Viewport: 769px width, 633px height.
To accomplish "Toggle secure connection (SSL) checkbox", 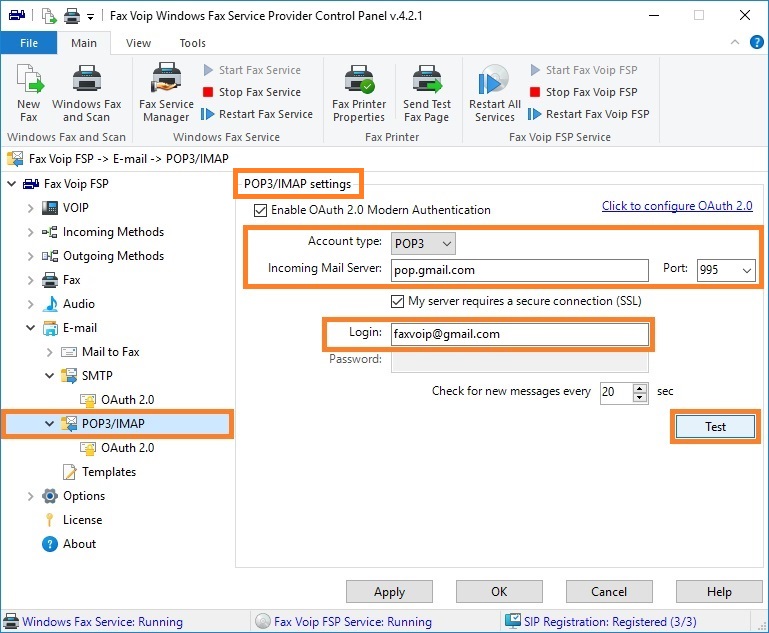I will coord(397,301).
